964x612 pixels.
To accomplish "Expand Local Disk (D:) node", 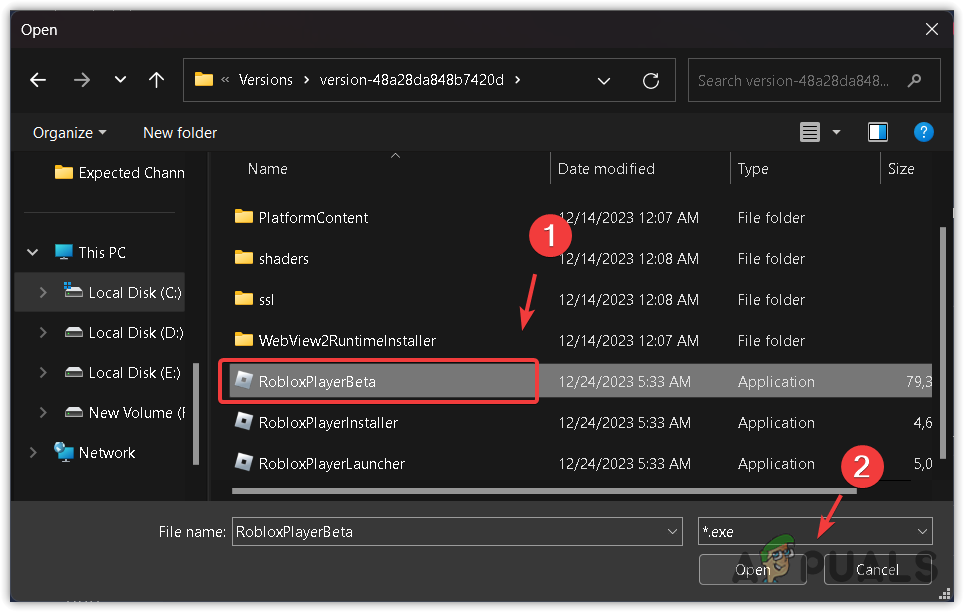I will pyautogui.click(x=42, y=333).
